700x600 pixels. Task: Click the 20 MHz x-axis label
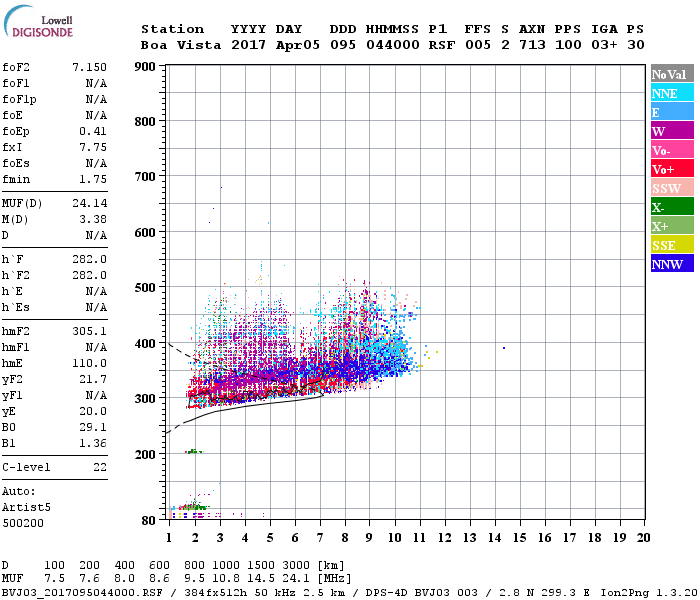tap(643, 538)
